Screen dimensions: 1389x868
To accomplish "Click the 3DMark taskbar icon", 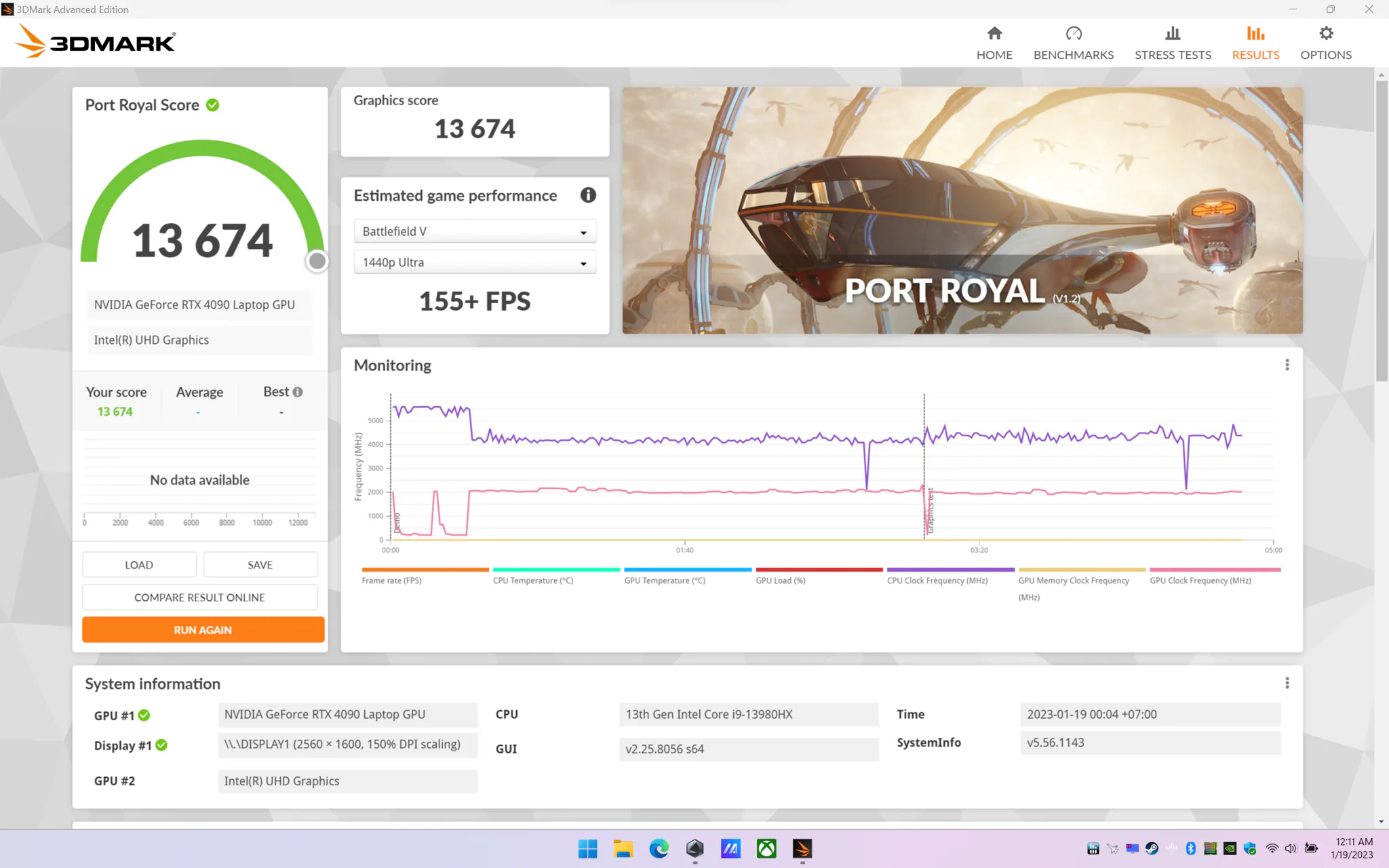I will (802, 848).
